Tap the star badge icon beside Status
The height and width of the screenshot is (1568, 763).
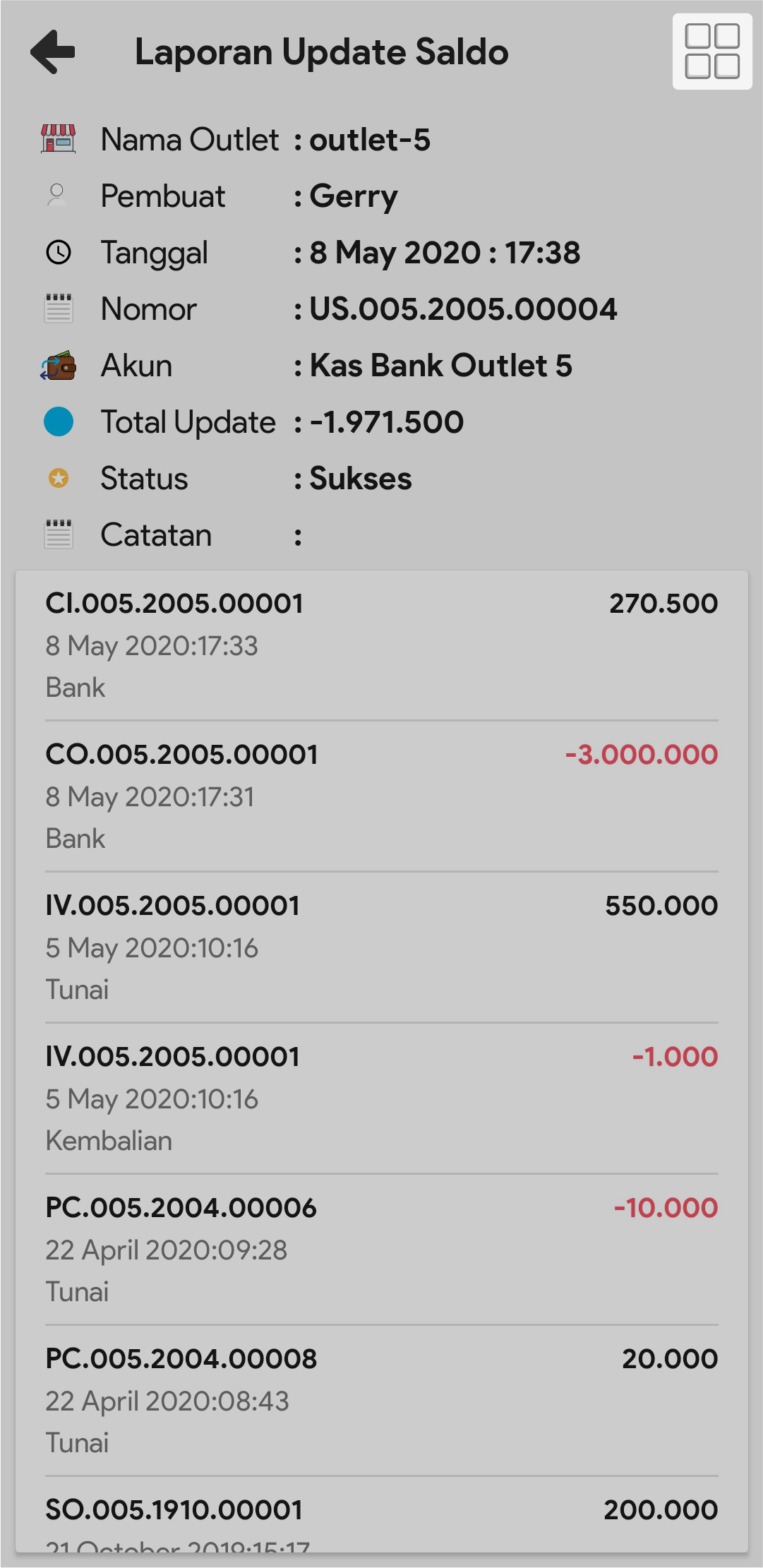[59, 479]
